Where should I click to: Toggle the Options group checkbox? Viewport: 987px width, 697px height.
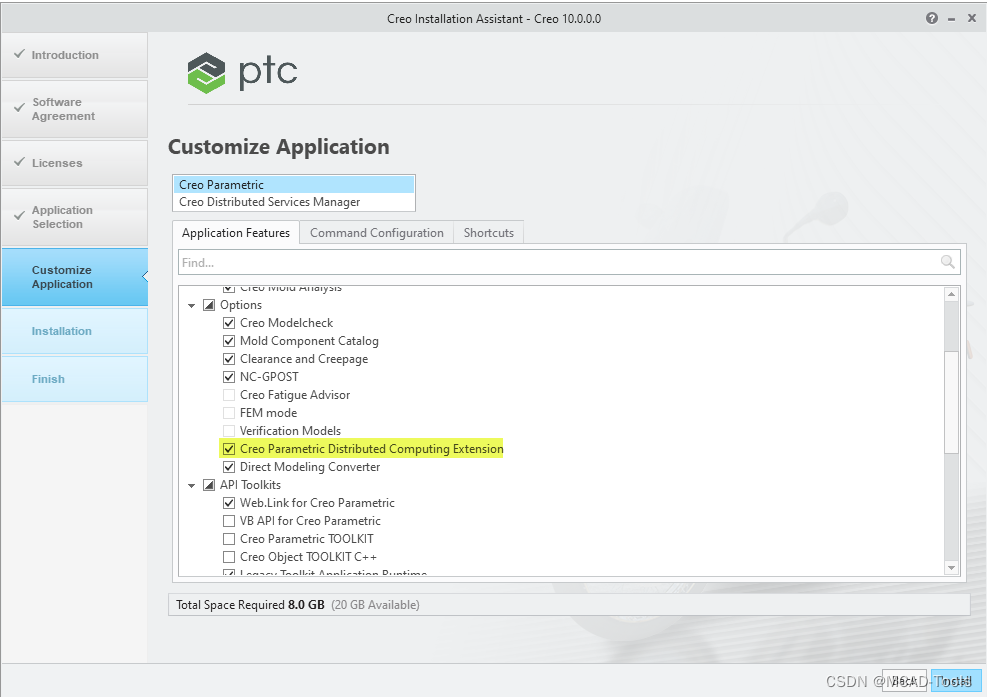209,305
